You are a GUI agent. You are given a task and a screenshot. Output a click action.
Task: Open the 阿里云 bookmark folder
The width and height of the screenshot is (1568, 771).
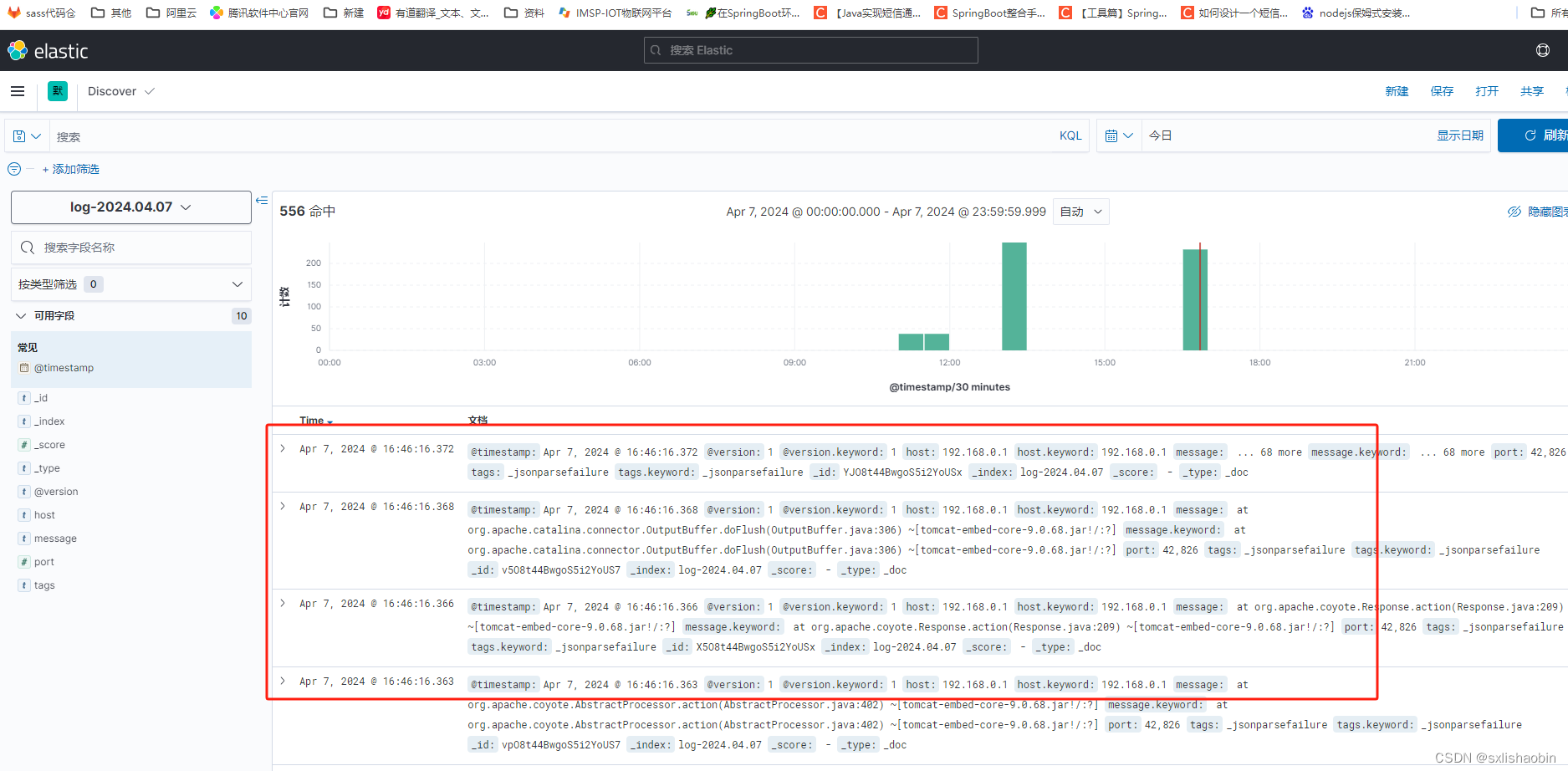point(171,13)
